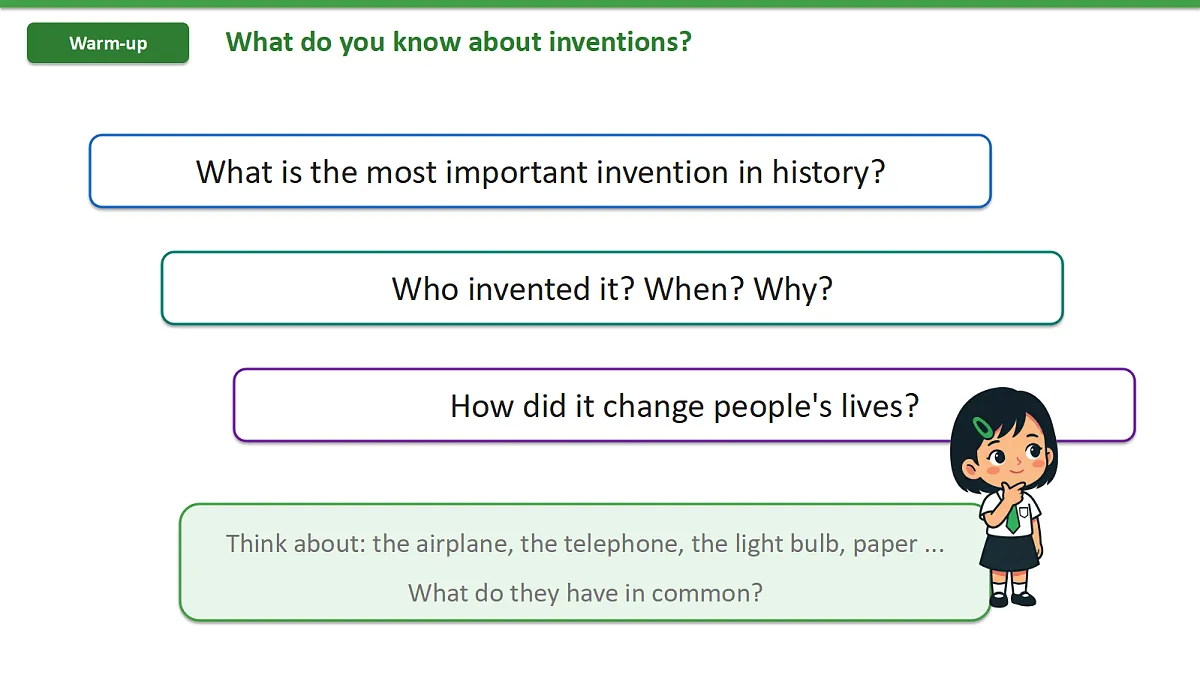1200x675 pixels.
Task: Click the girl's black shoes
Action: click(x=1012, y=598)
